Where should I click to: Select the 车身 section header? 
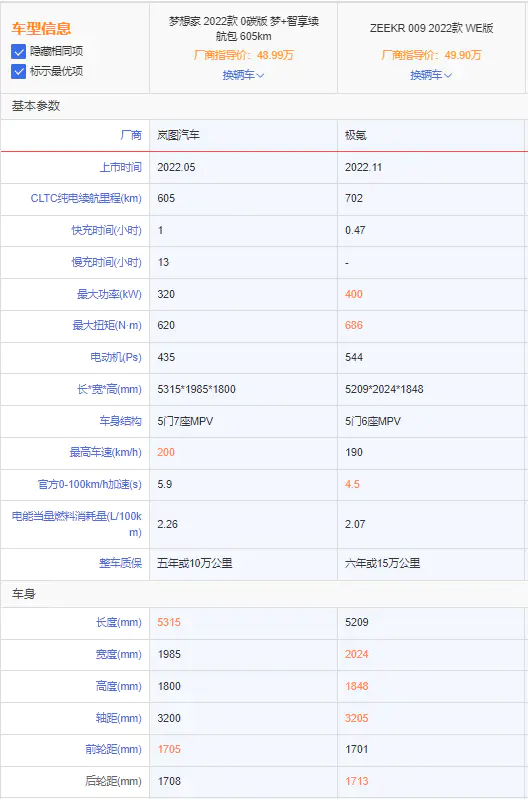(x=23, y=594)
